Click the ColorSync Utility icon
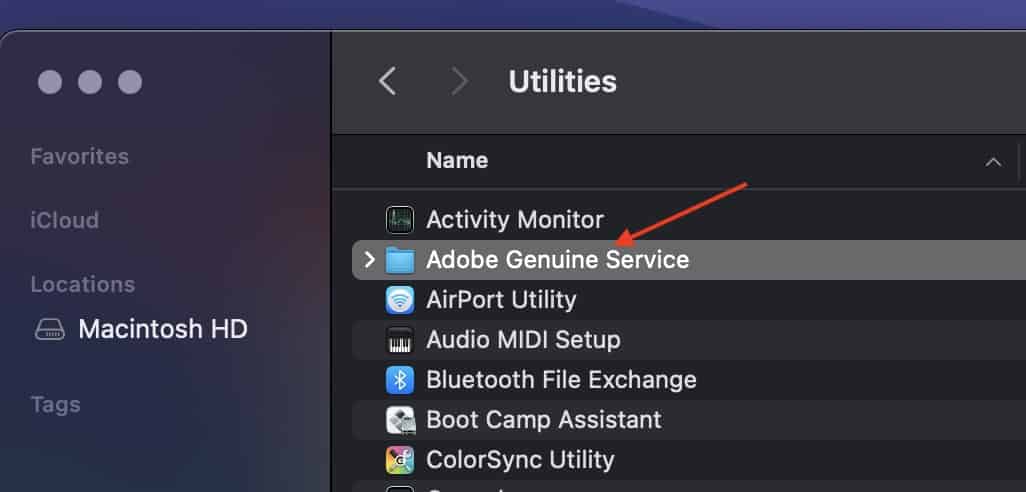 [400, 460]
